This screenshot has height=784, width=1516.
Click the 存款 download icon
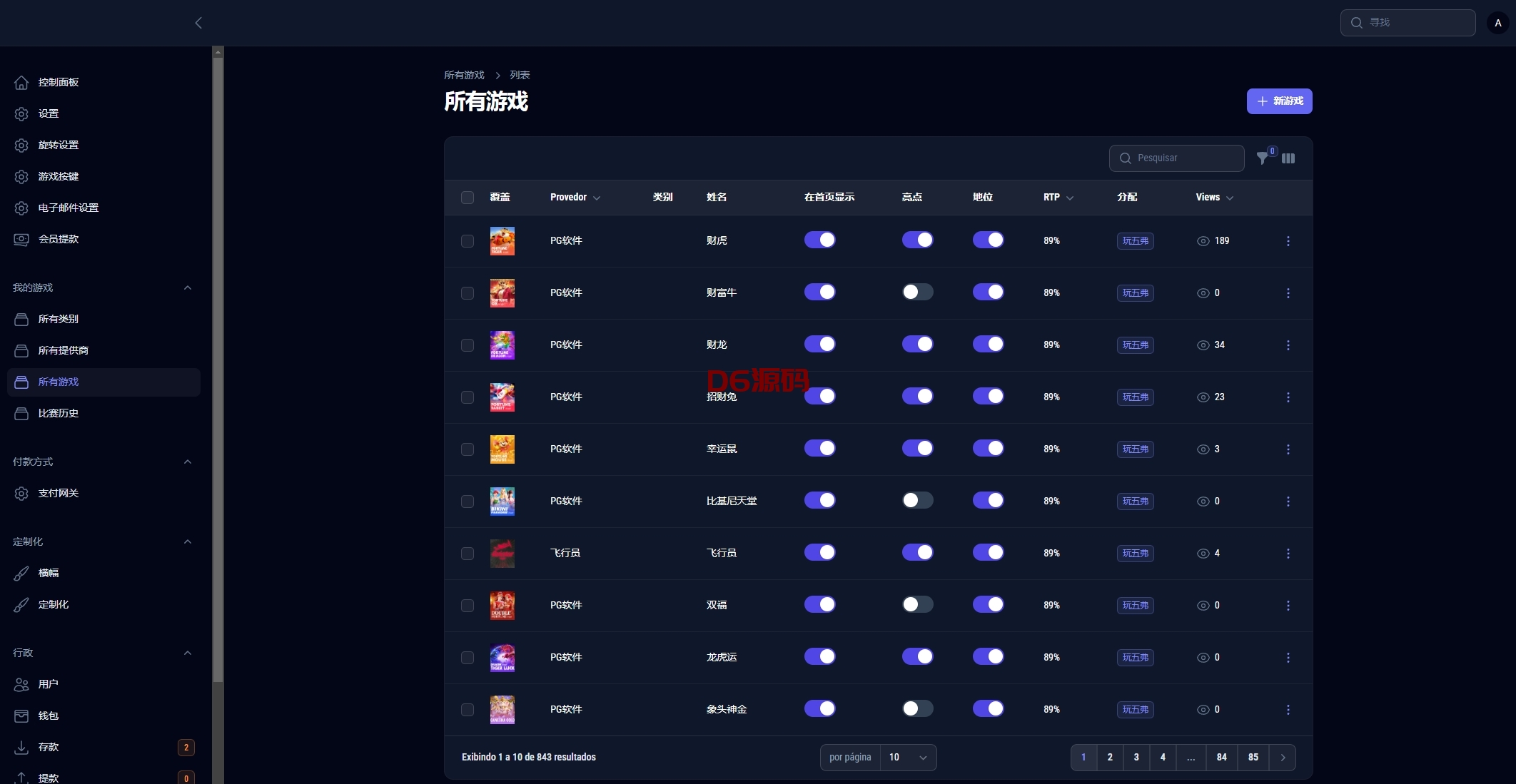tap(21, 748)
